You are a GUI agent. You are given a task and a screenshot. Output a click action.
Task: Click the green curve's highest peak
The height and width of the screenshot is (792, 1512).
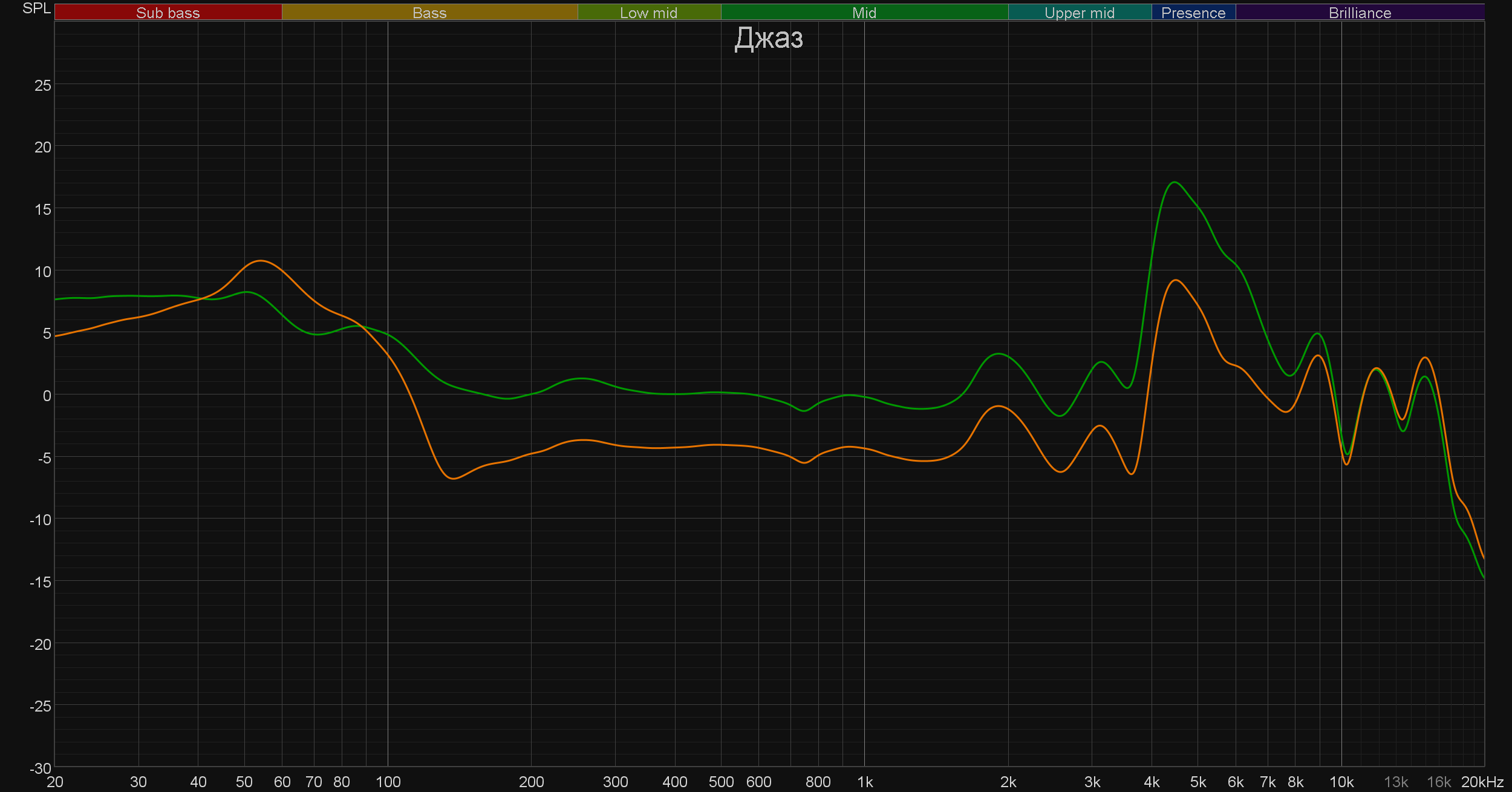tap(1174, 182)
